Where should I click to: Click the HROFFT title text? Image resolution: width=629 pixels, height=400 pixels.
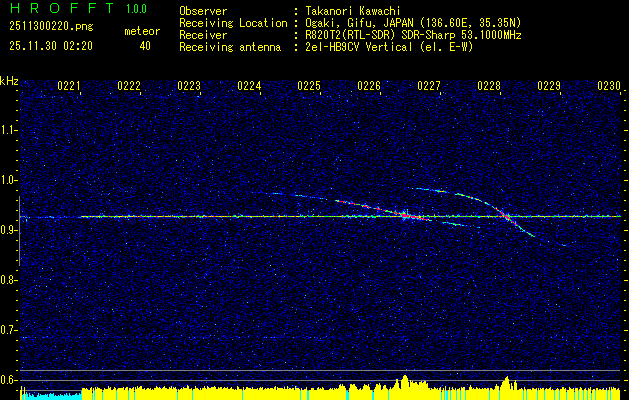coord(63,8)
